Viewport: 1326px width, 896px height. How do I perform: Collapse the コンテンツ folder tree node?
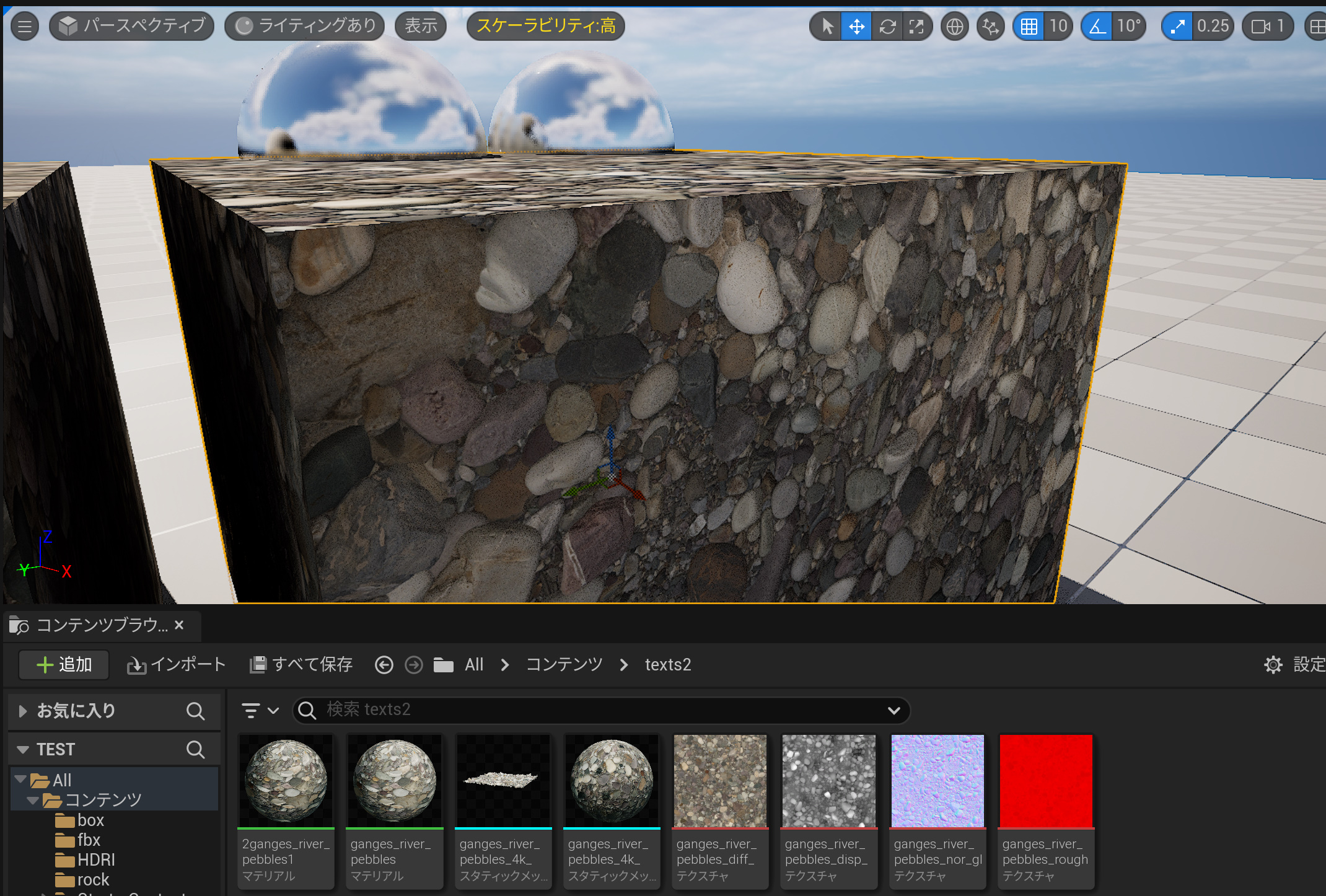click(x=33, y=800)
